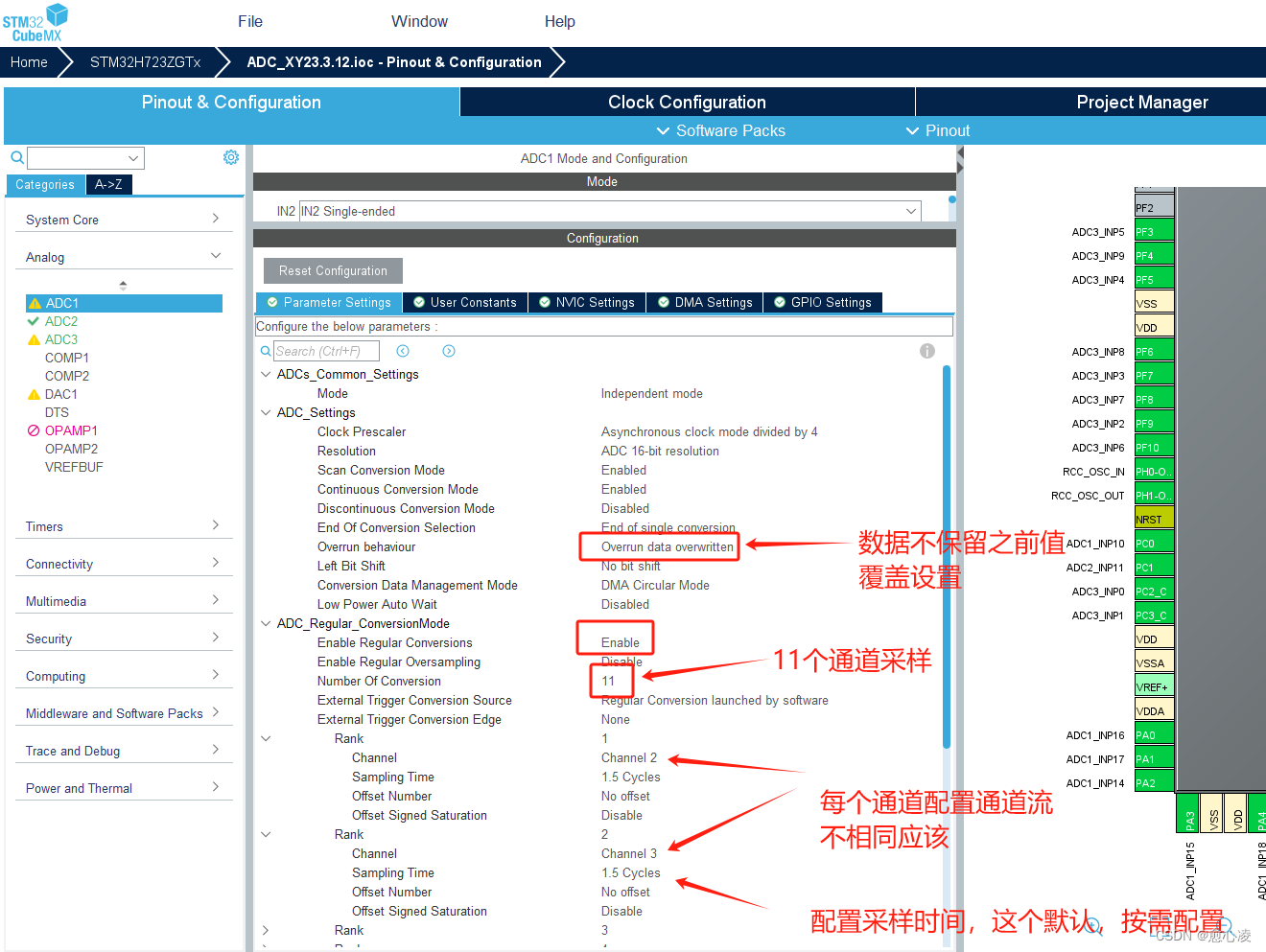Click the ADC1 warning triangle icon
The height and width of the screenshot is (952, 1266).
click(34, 303)
